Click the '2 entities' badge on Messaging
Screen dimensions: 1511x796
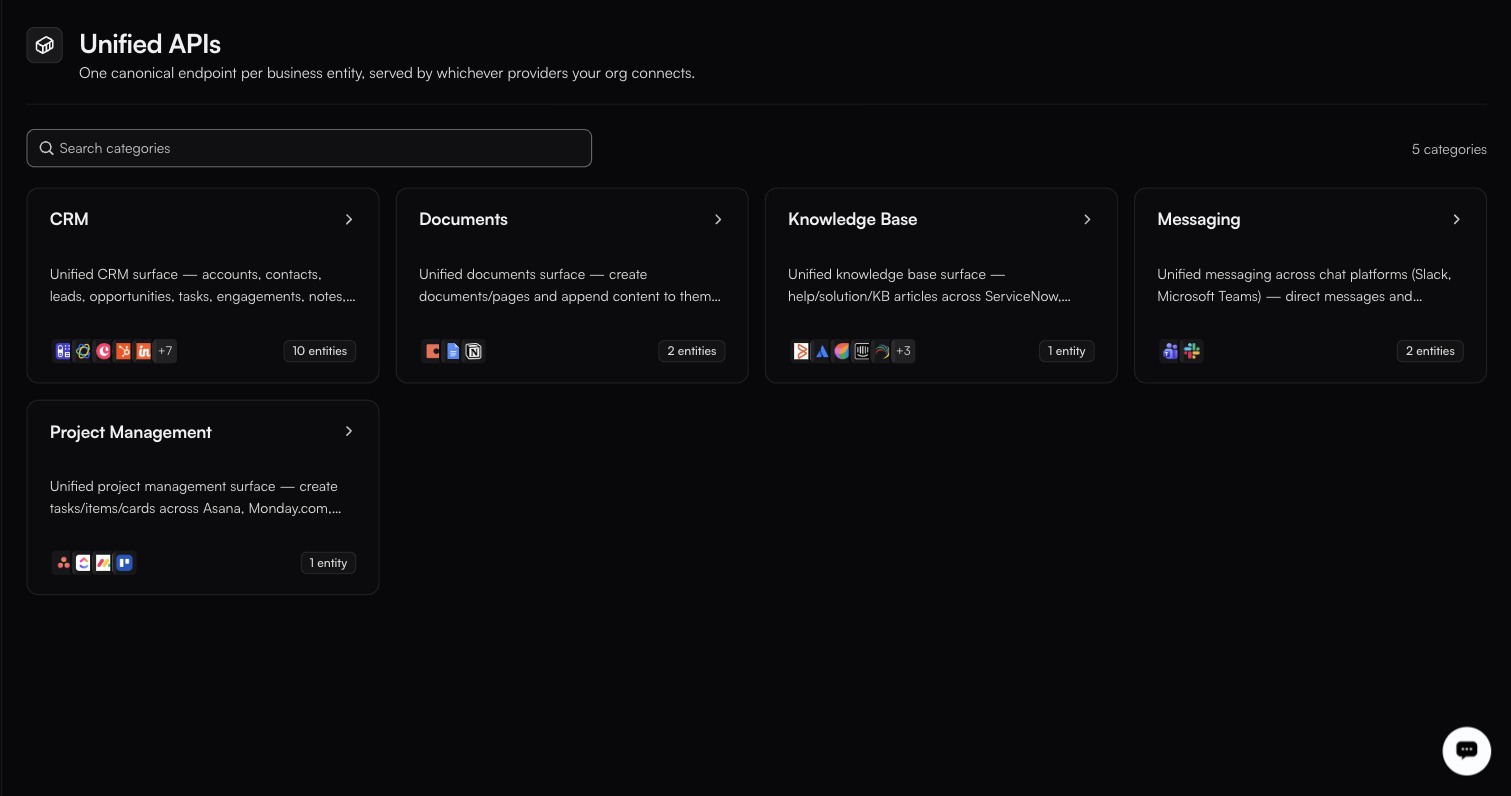1430,351
